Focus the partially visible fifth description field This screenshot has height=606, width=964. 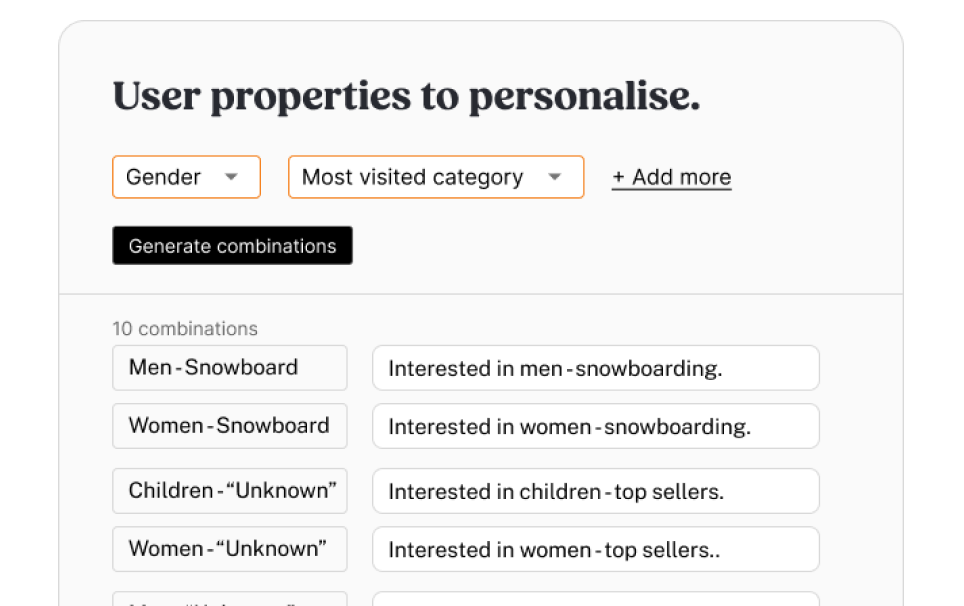tap(595, 600)
